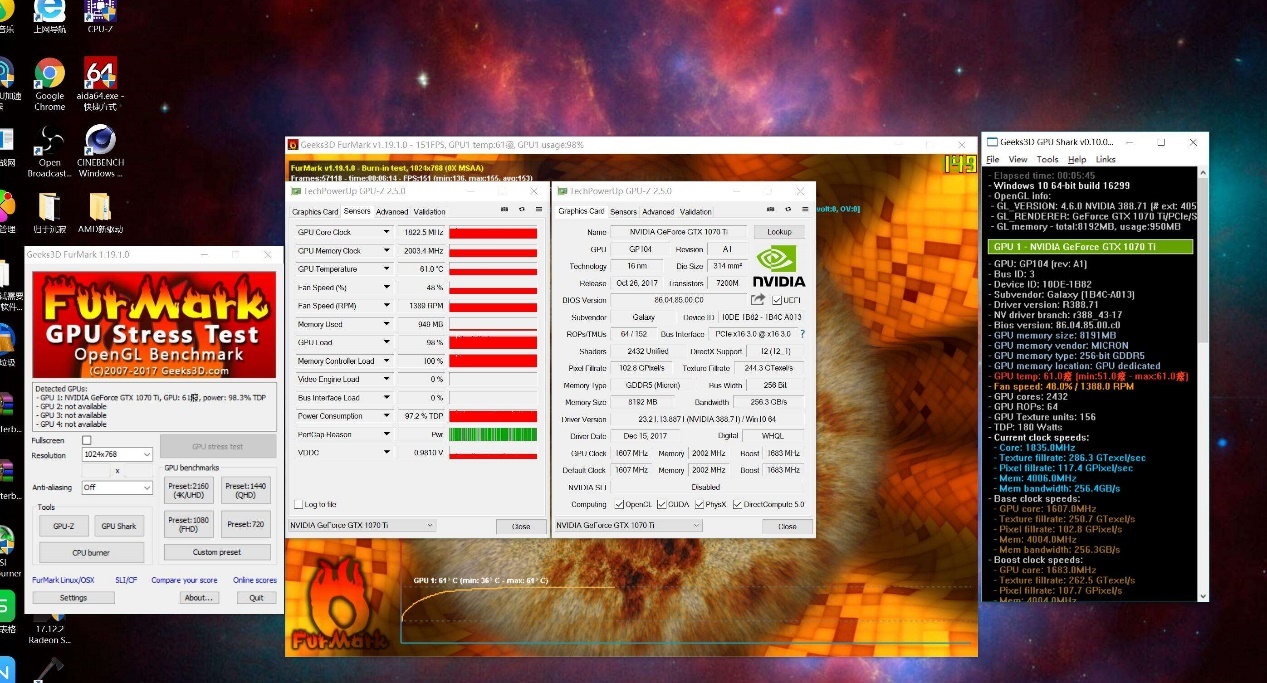Switch to Graphics Card tab in Sensors window
The image size is (1267, 683).
click(315, 212)
